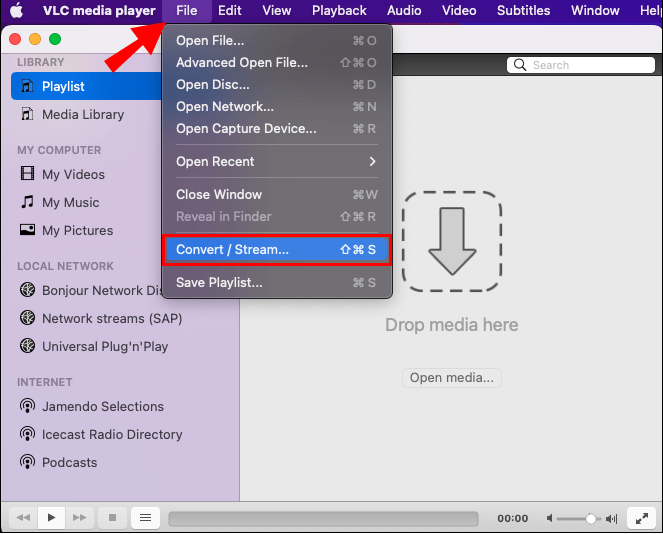Click the Podcasts icon in sidebar
The height and width of the screenshot is (534, 663).
point(27,462)
